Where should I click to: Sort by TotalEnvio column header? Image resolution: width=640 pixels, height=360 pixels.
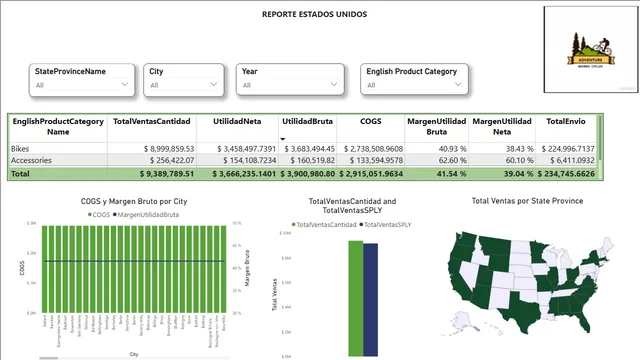[x=566, y=121]
